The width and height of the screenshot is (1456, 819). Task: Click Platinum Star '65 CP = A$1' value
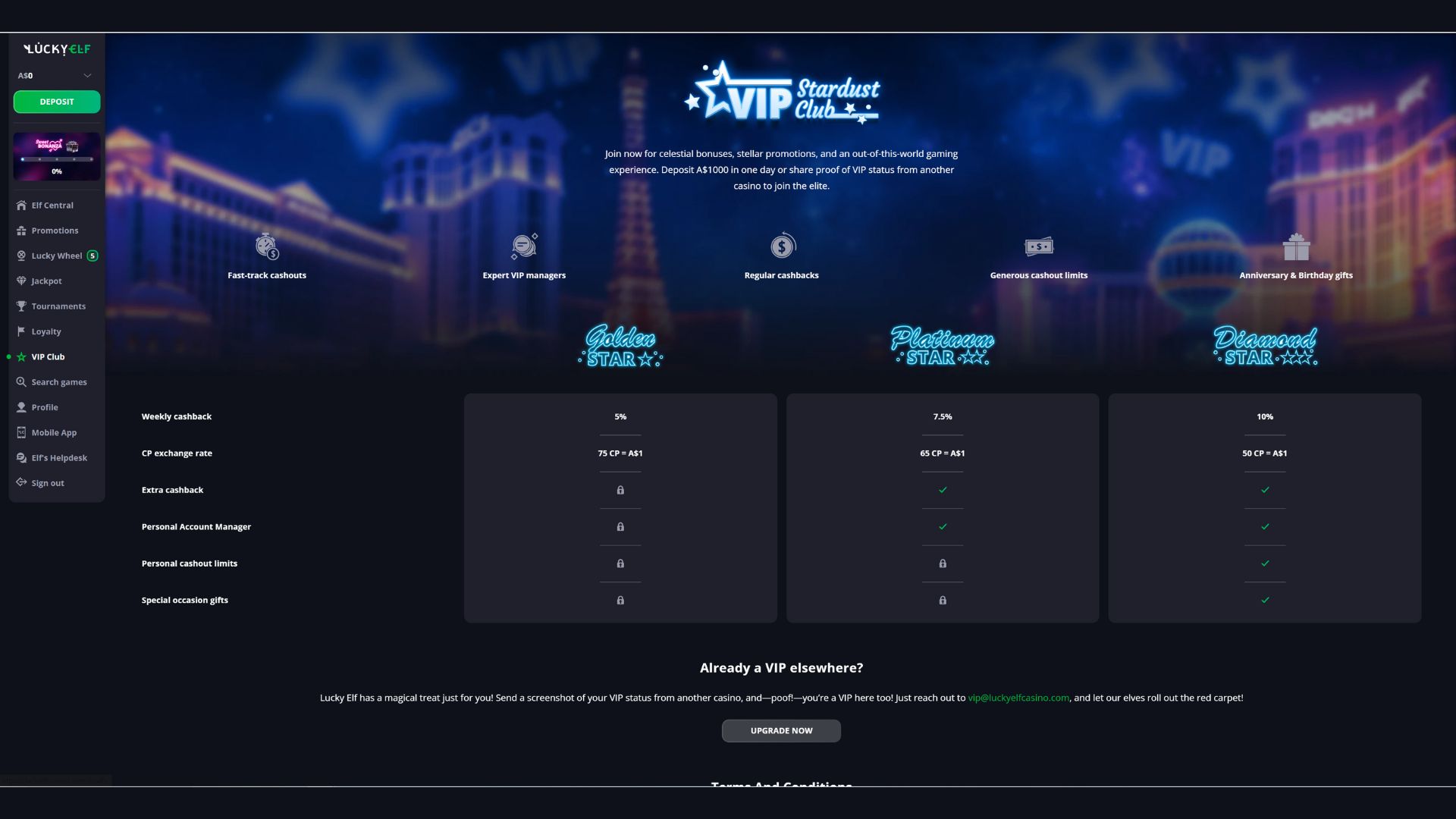(x=943, y=453)
